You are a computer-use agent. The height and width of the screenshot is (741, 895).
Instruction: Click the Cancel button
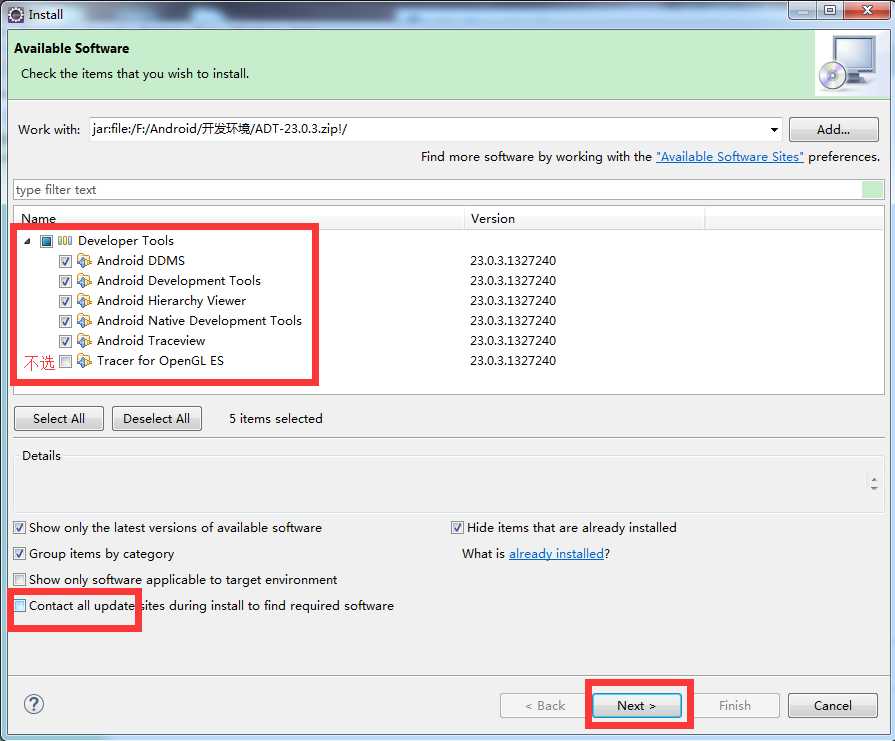833,706
